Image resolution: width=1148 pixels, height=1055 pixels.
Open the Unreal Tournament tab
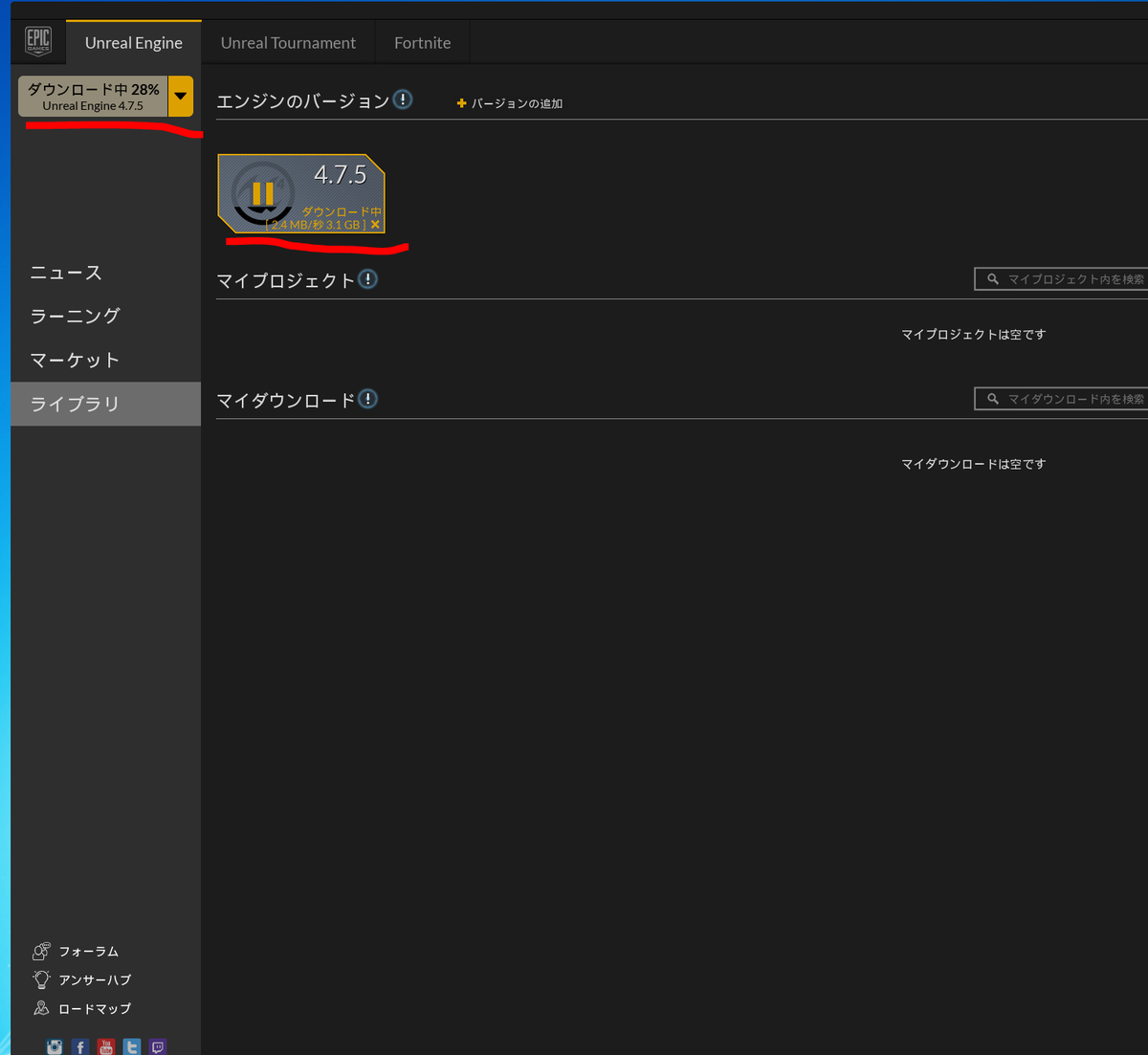click(288, 43)
